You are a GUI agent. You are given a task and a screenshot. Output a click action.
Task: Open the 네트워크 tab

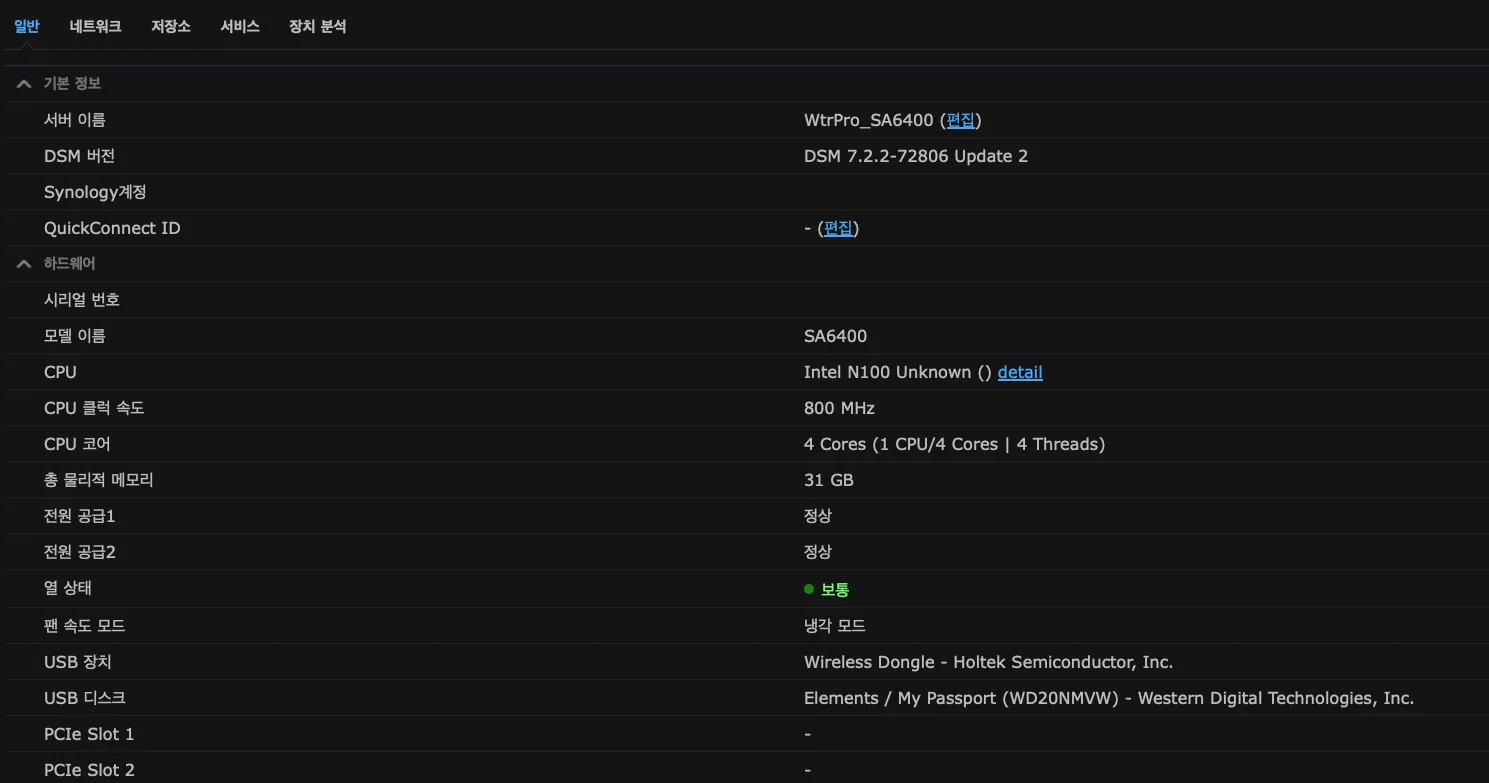(95, 27)
